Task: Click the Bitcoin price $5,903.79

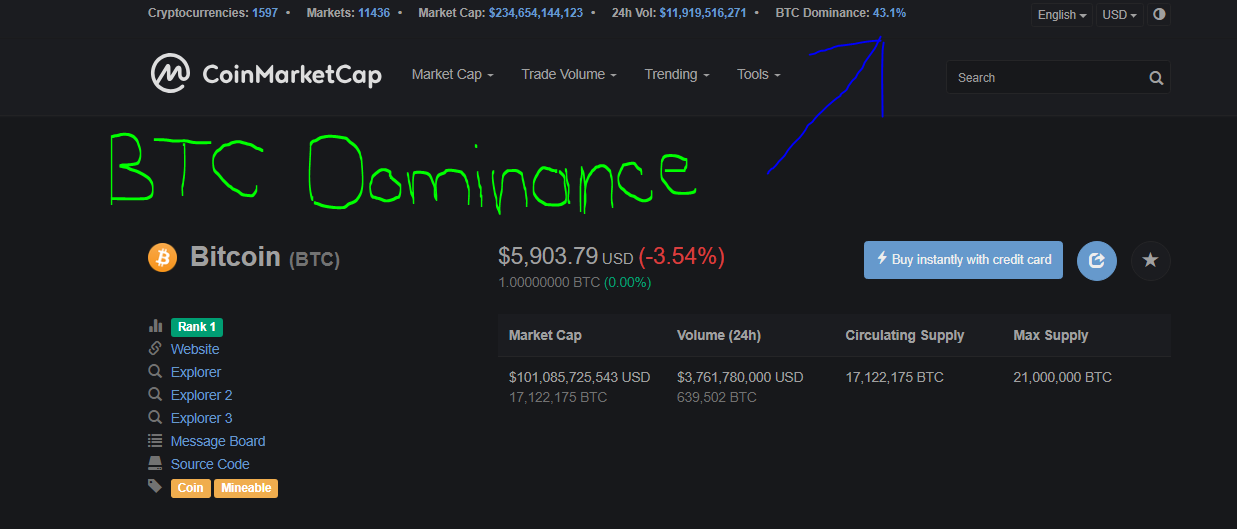Action: pyautogui.click(x=548, y=257)
